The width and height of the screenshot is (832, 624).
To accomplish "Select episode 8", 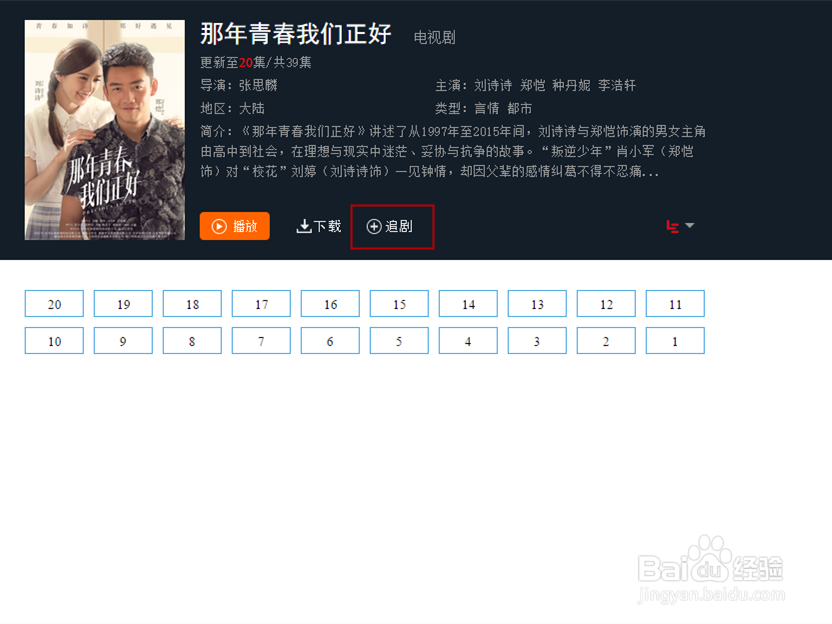I will coord(192,341).
